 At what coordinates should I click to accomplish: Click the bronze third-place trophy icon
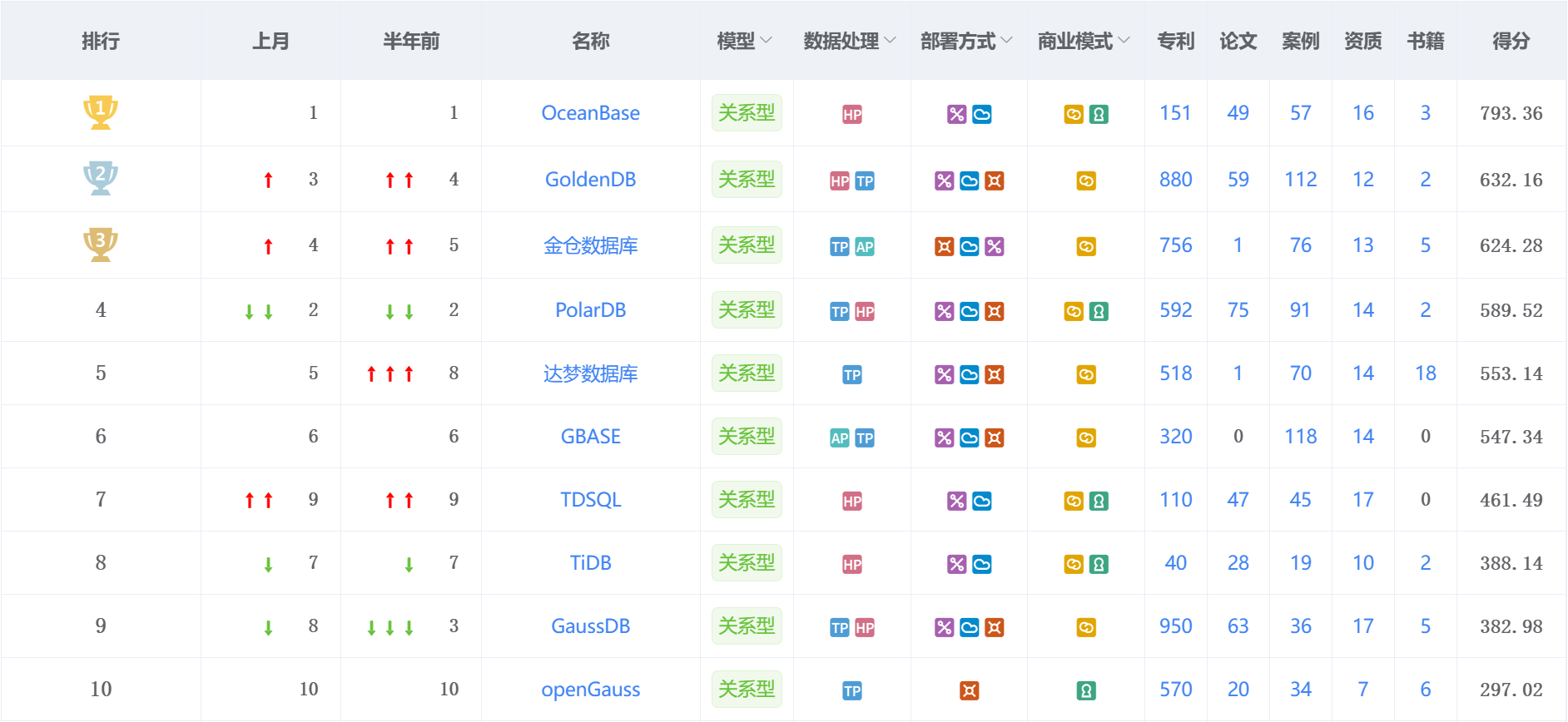click(x=101, y=245)
